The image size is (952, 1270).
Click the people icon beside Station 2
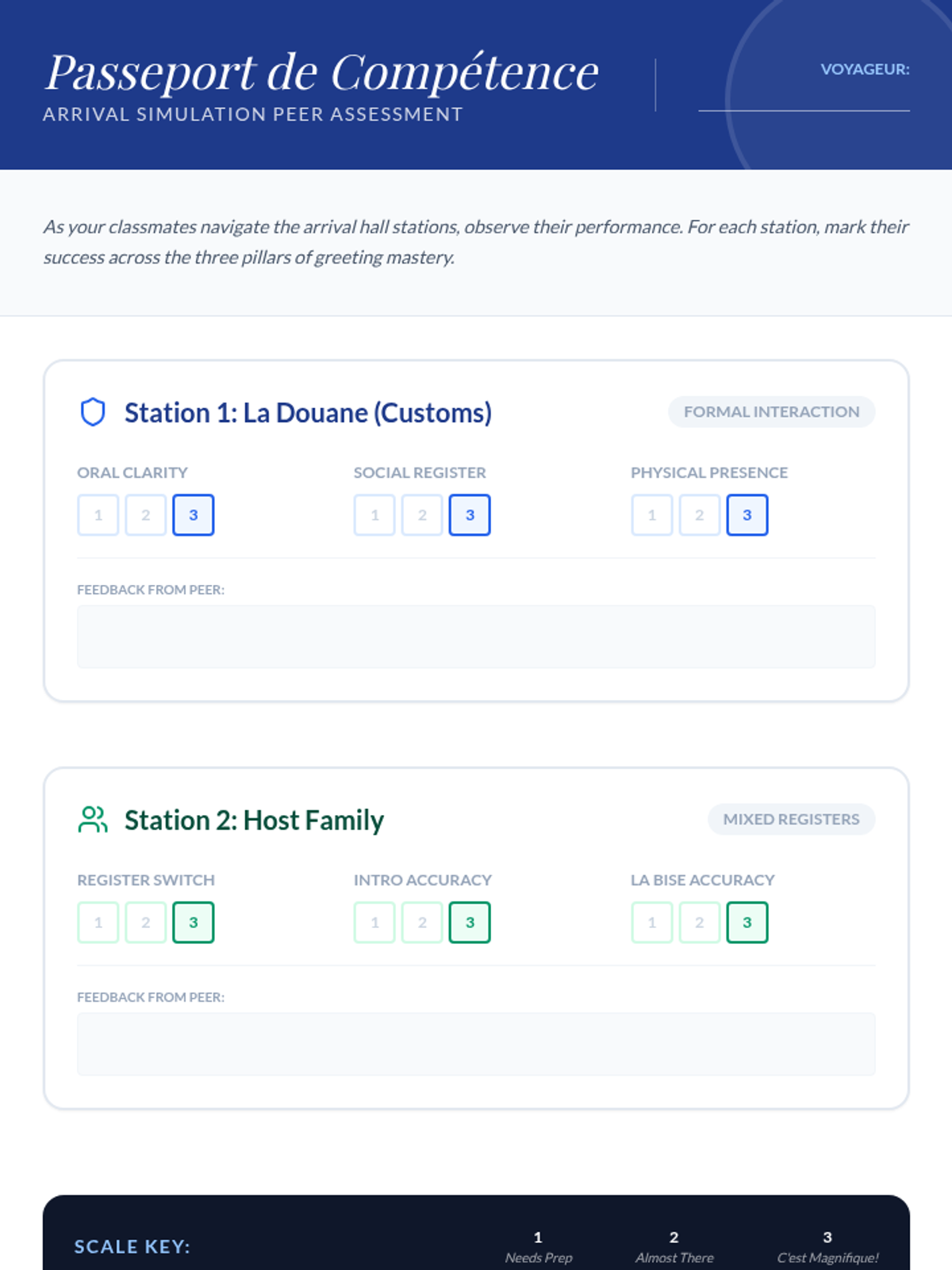(x=93, y=819)
